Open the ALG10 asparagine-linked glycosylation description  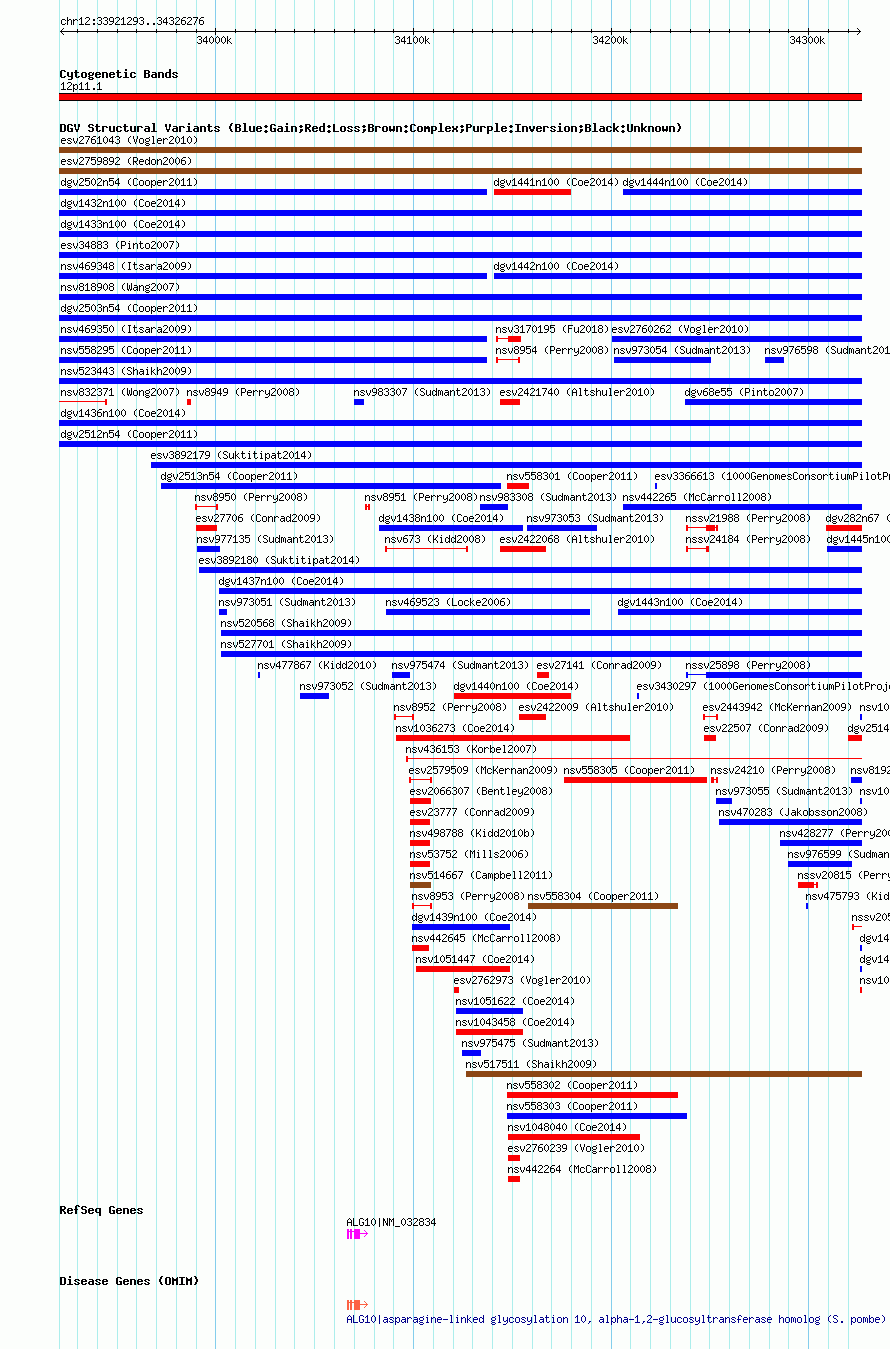pos(616,1319)
